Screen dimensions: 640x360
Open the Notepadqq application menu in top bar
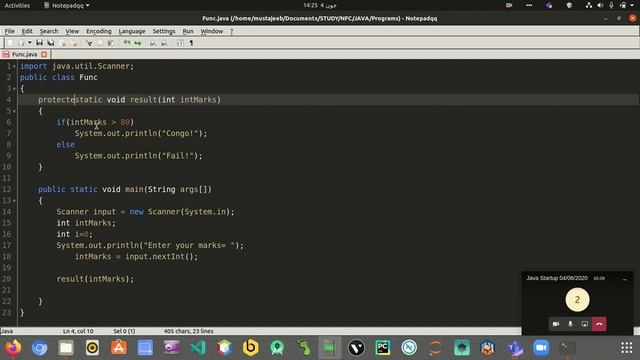coord(67,5)
